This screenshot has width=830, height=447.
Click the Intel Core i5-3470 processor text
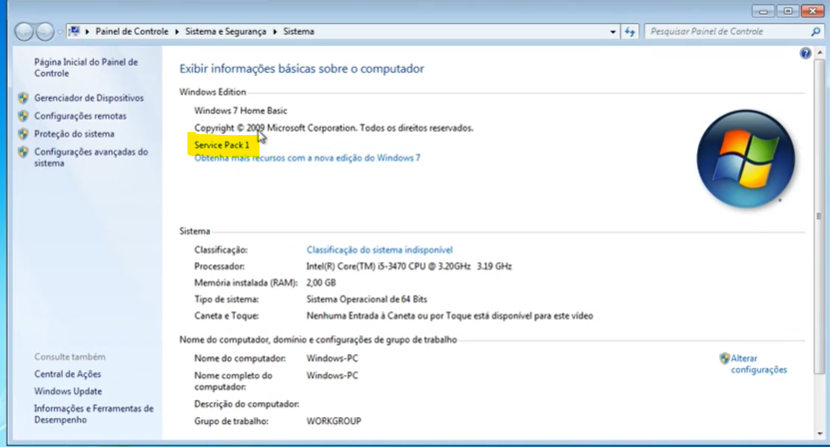[409, 266]
